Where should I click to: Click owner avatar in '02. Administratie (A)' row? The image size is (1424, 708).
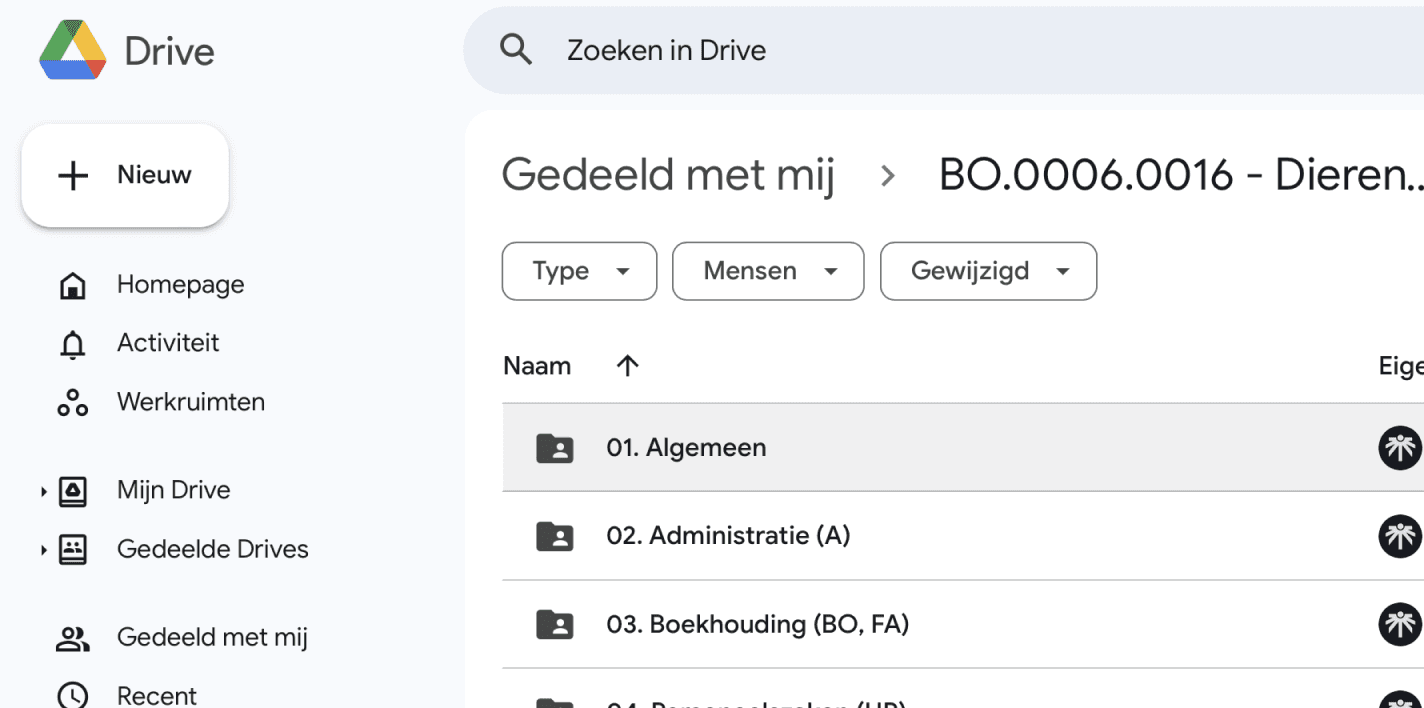[1400, 537]
